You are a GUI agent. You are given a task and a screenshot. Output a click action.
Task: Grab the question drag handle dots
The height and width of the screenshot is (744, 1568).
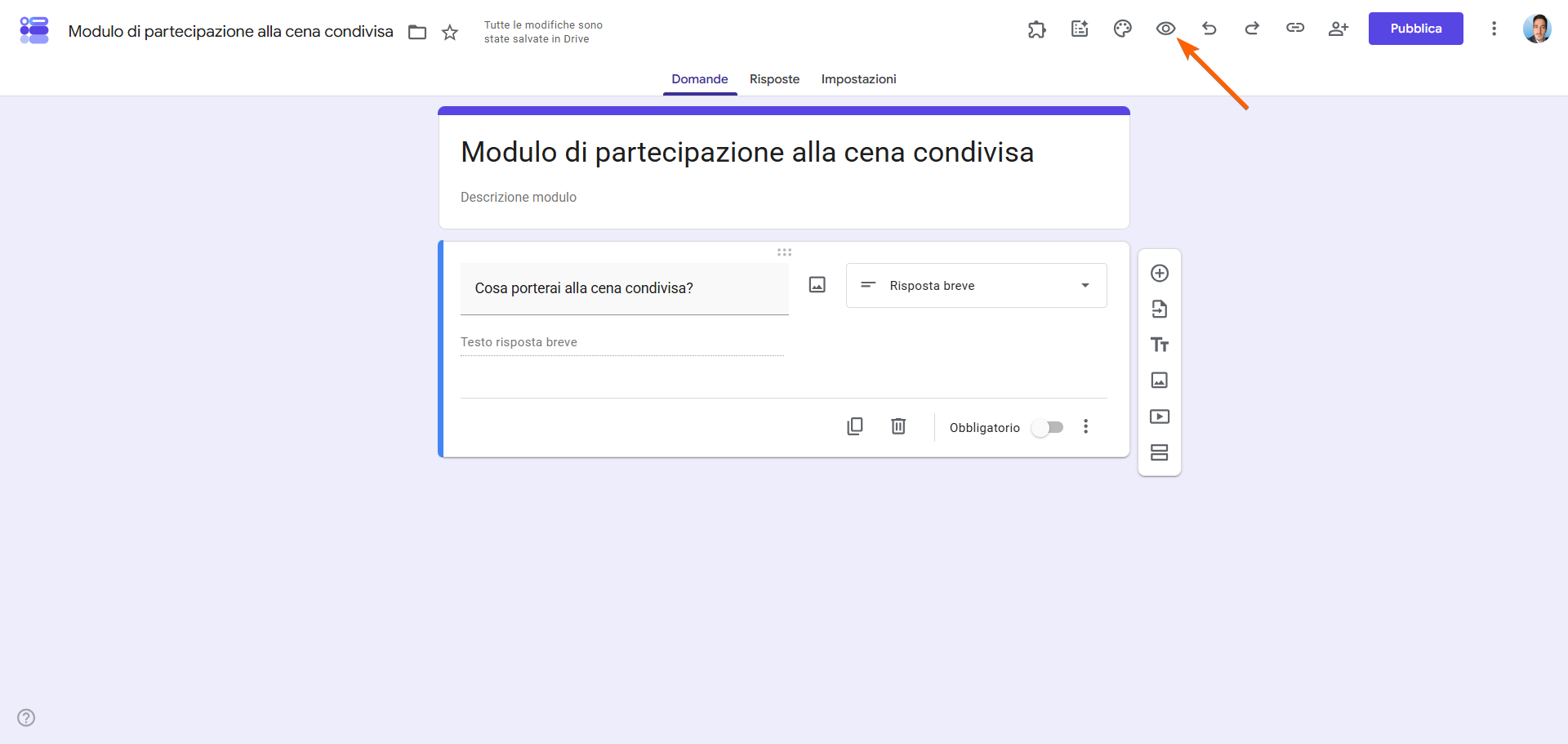785,252
